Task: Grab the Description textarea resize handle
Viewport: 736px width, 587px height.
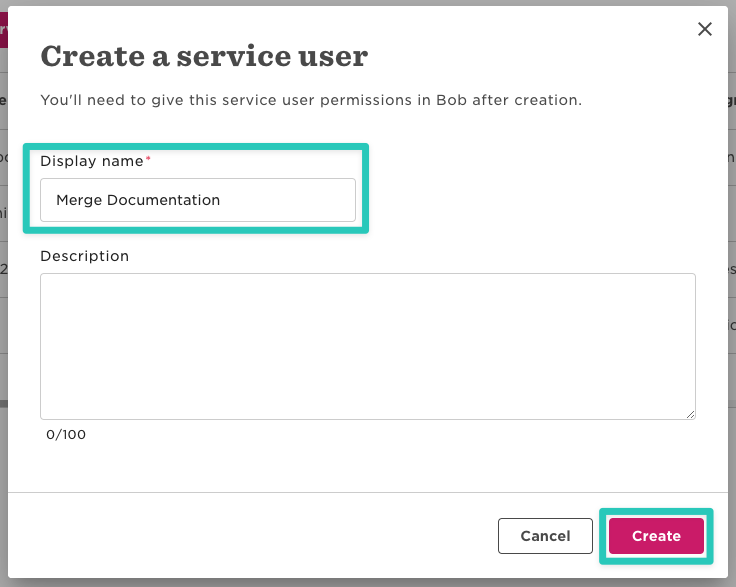Action: point(690,413)
